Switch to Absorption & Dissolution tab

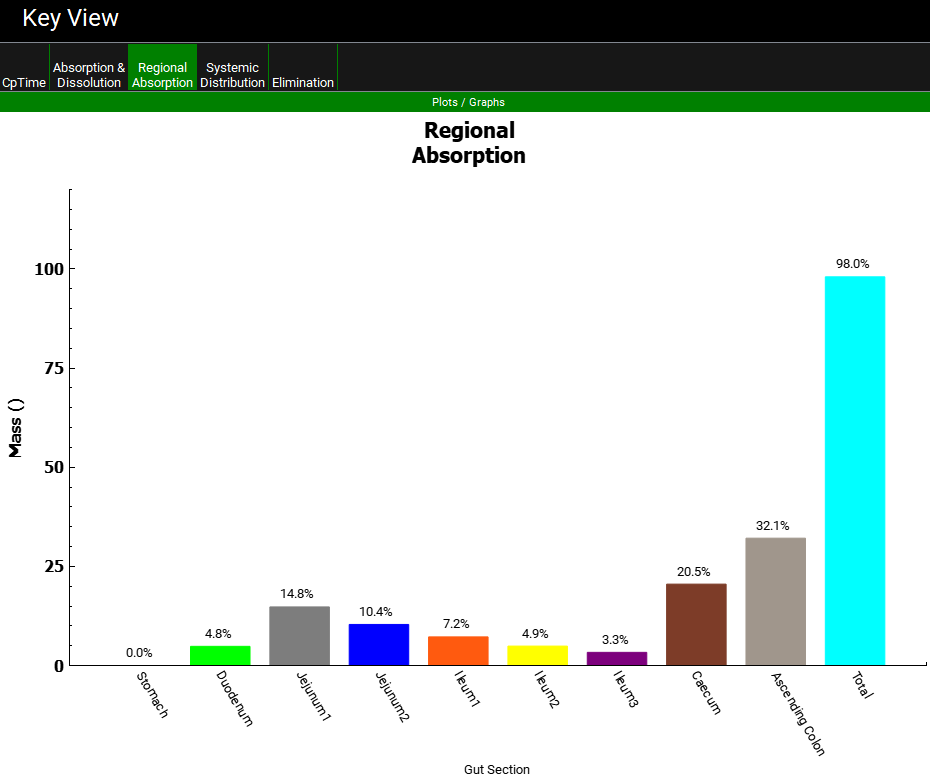pyautogui.click(x=89, y=75)
